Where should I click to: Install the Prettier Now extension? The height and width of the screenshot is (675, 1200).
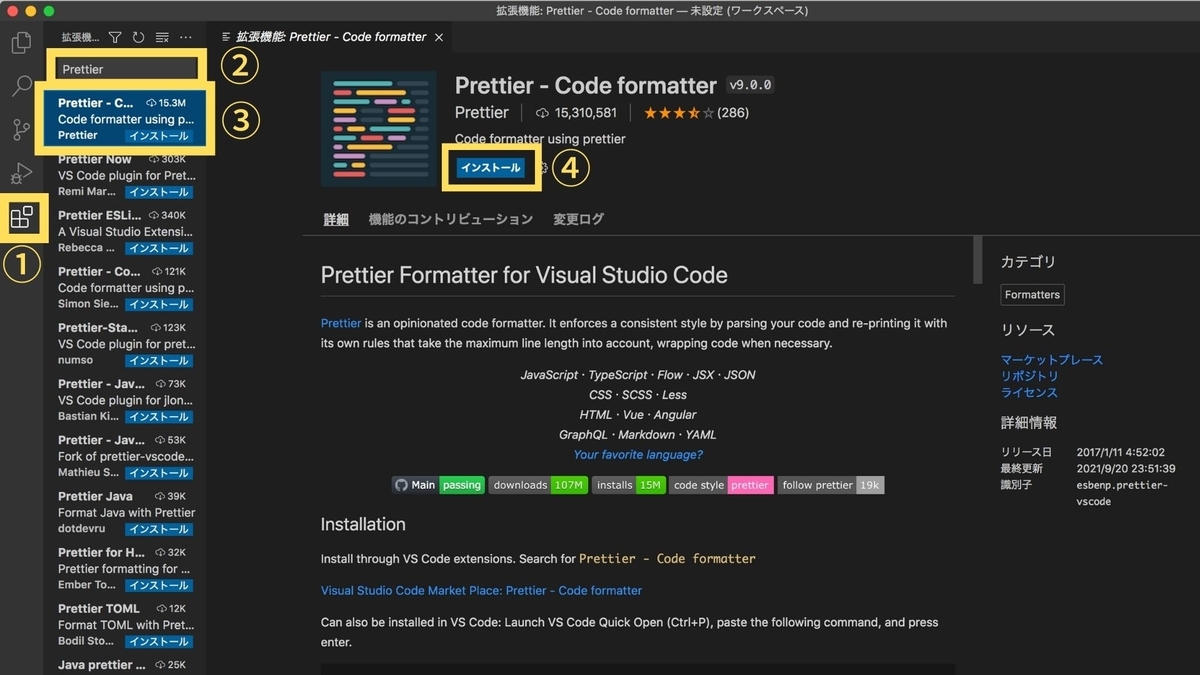158,192
